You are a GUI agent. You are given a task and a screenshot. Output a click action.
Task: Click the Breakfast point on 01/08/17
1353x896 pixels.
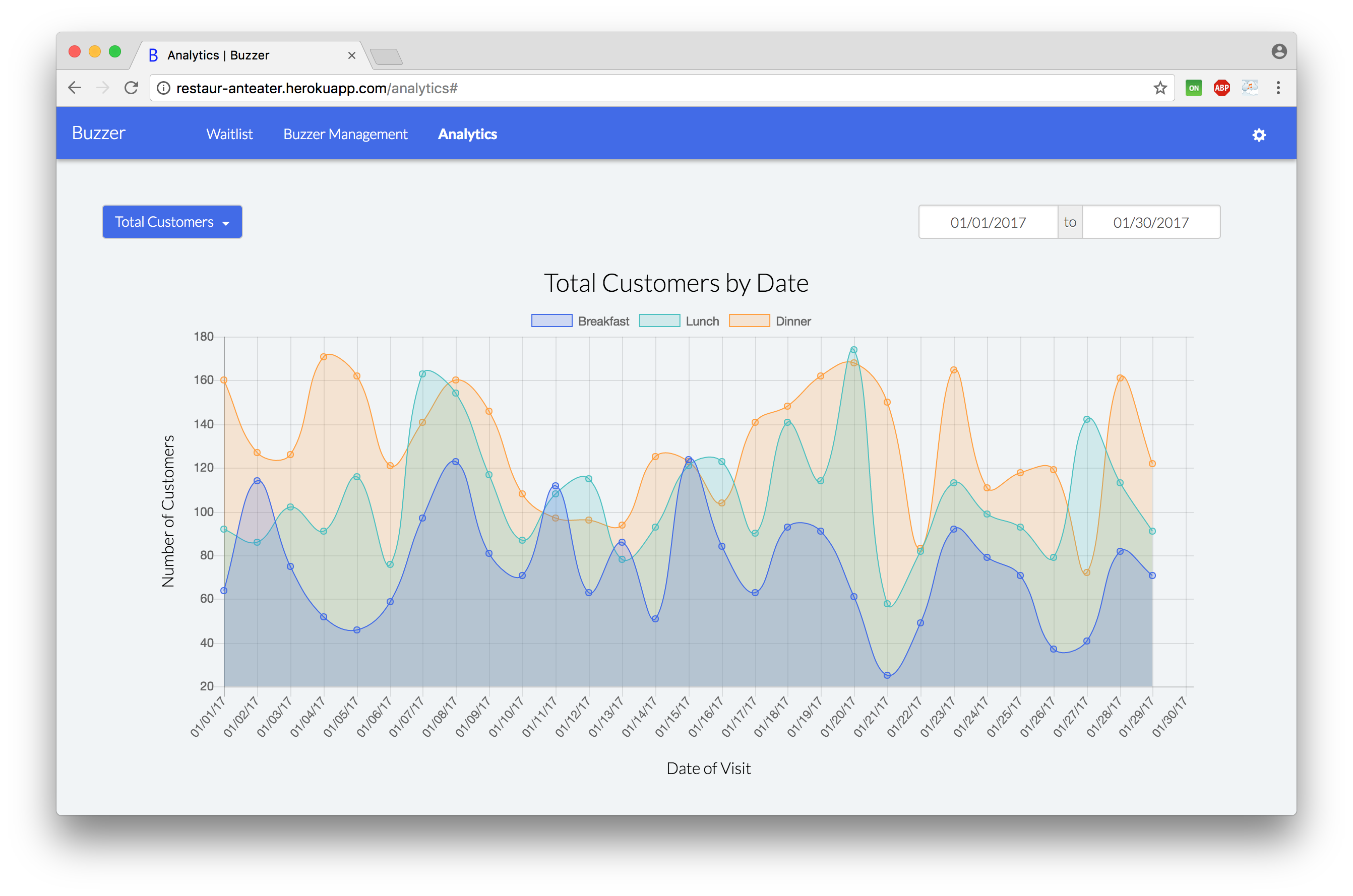[456, 461]
